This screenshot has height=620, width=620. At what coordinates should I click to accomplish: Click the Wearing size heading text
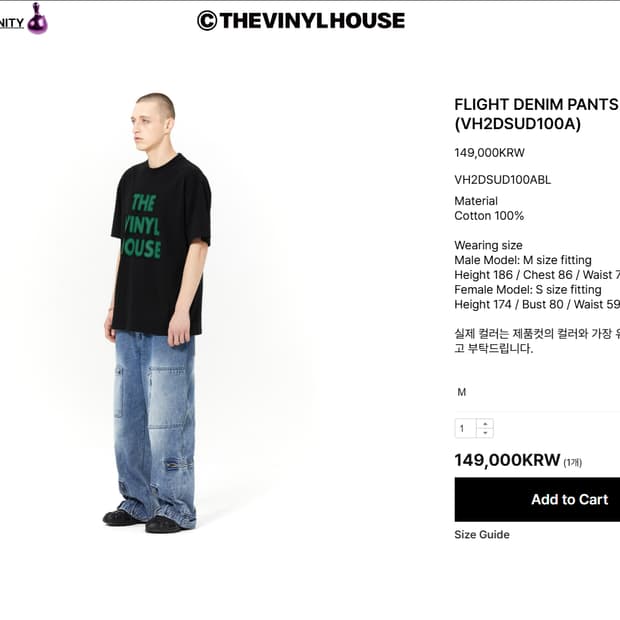(x=488, y=245)
